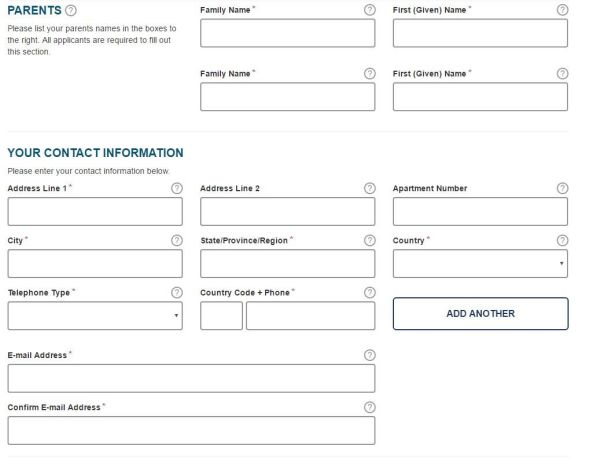Click the help icon beside PARENTS heading
The image size is (593, 460).
71,10
